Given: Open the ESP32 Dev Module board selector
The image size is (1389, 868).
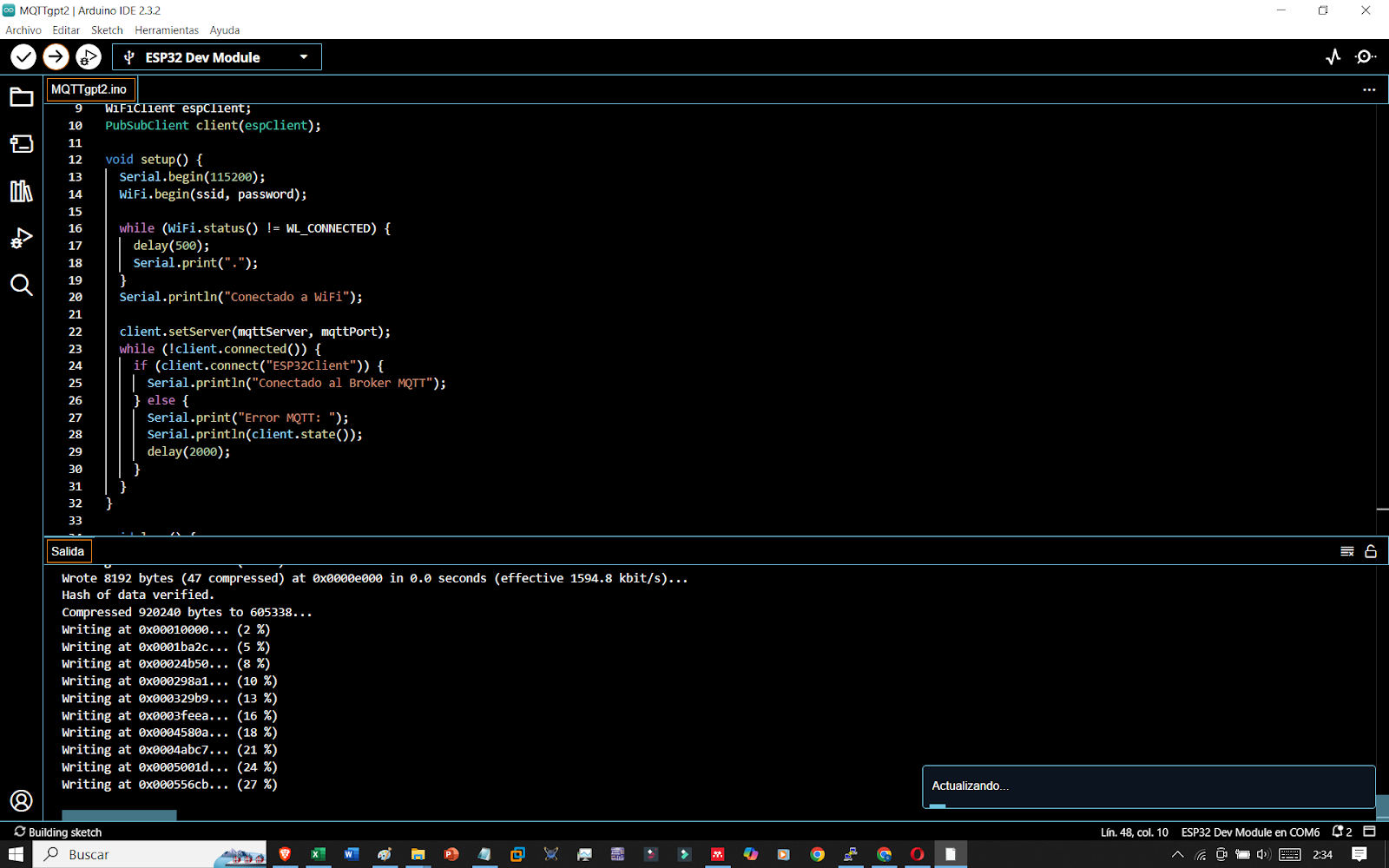Looking at the screenshot, I should [217, 57].
